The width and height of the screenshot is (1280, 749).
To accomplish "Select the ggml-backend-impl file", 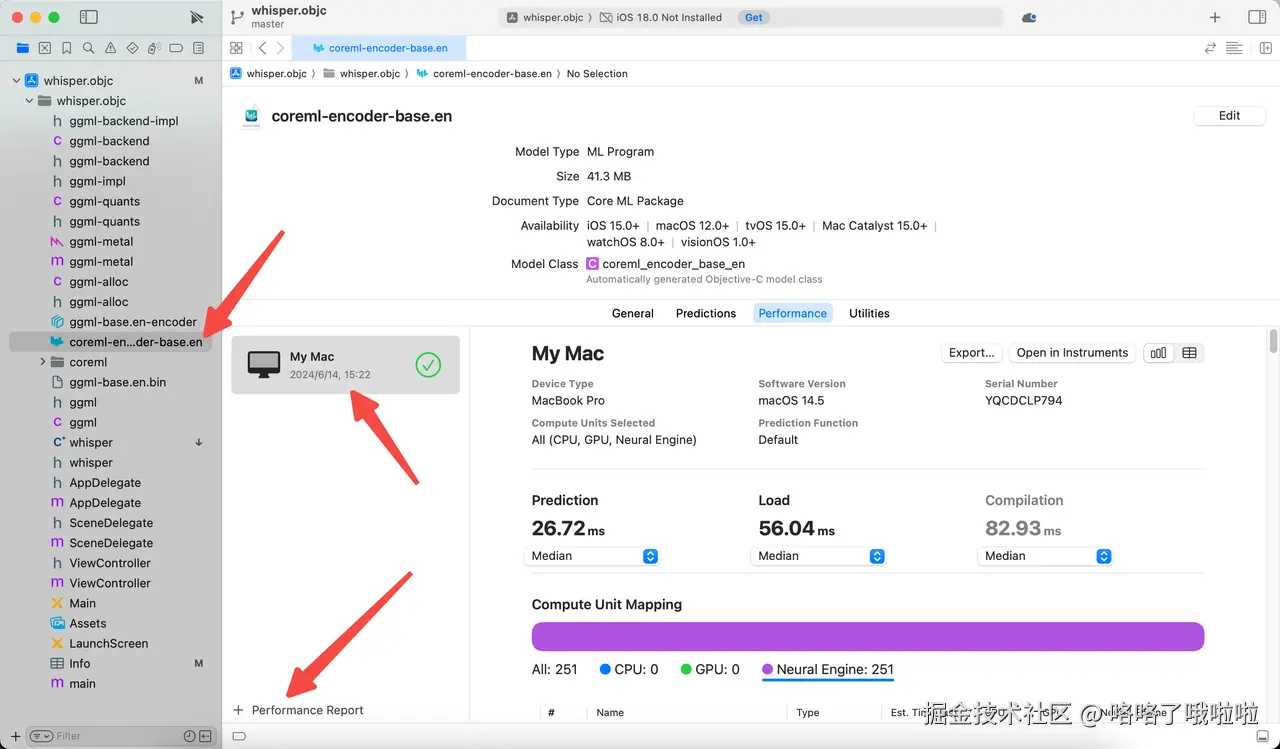I will 124,121.
